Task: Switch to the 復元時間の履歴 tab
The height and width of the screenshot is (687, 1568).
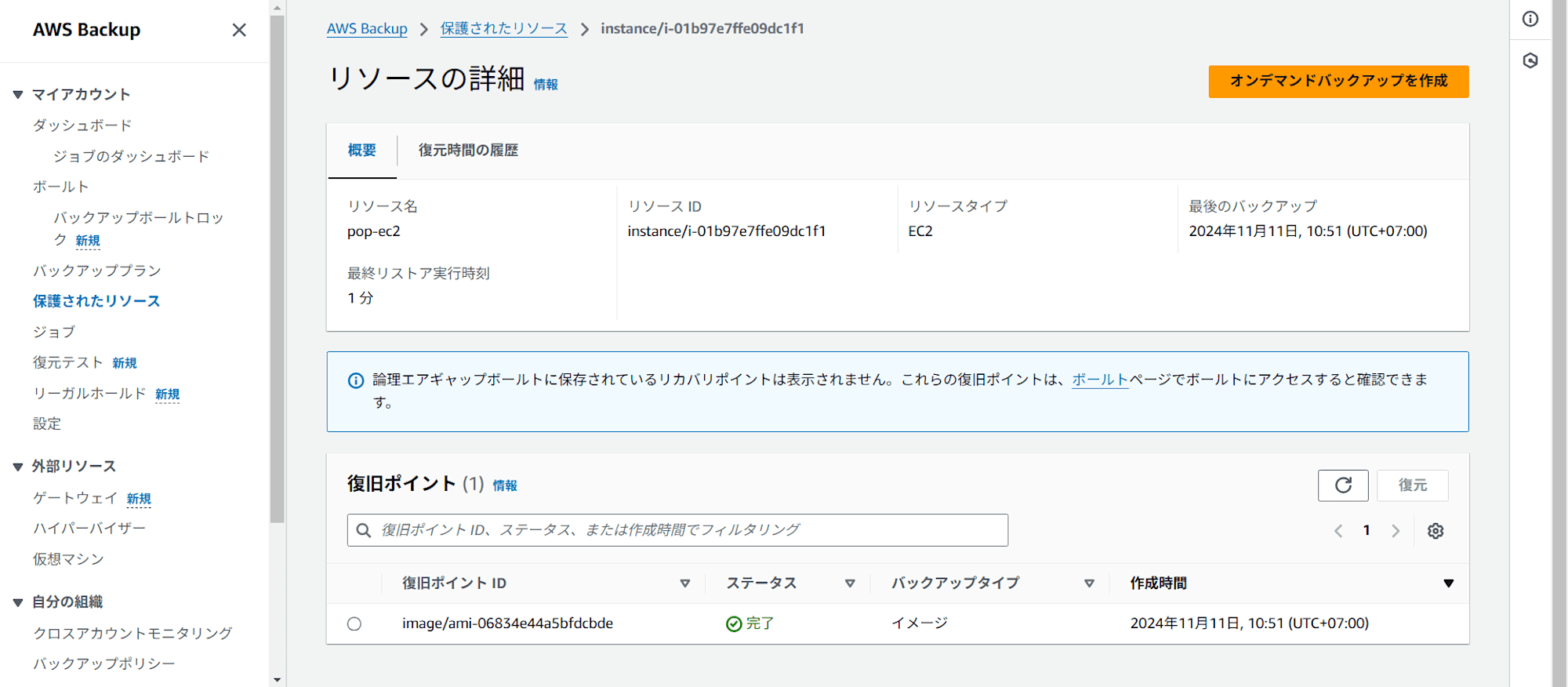Action: (x=468, y=150)
